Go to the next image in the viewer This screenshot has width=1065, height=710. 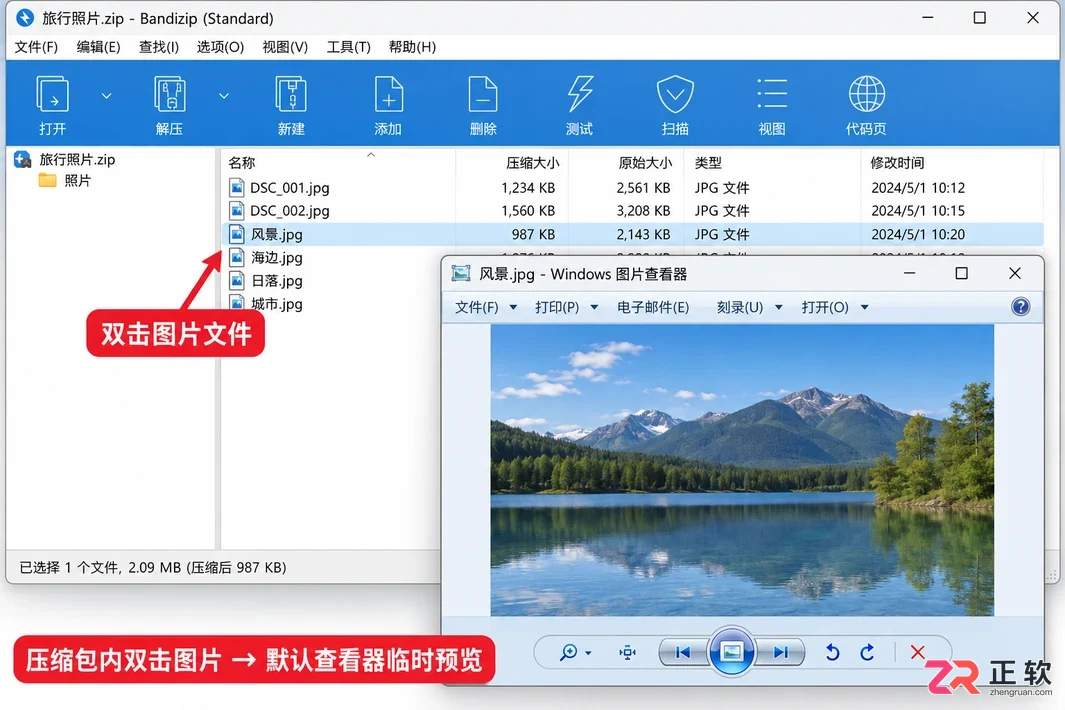click(x=780, y=652)
